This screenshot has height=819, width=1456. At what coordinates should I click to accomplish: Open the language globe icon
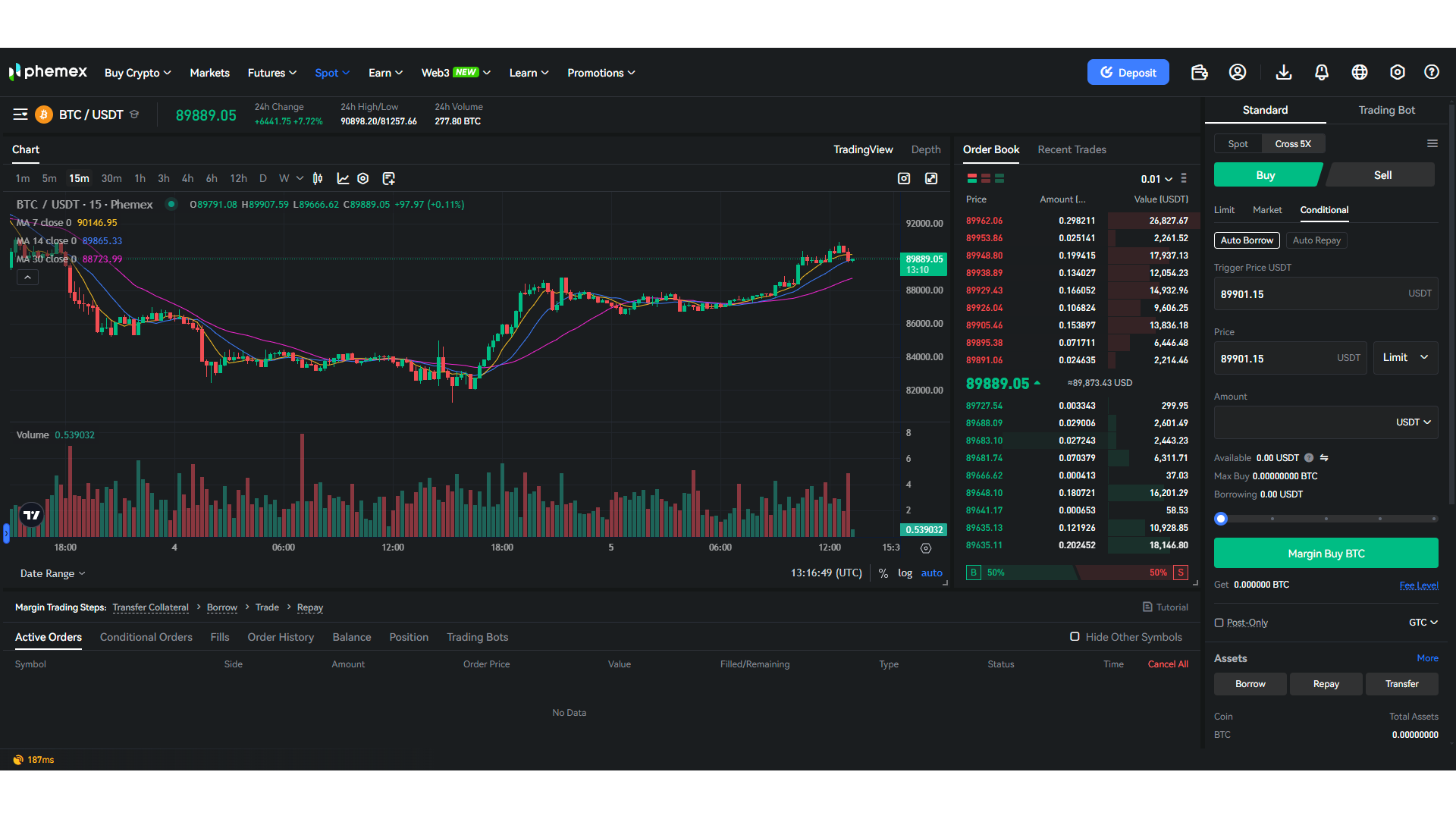[1360, 72]
